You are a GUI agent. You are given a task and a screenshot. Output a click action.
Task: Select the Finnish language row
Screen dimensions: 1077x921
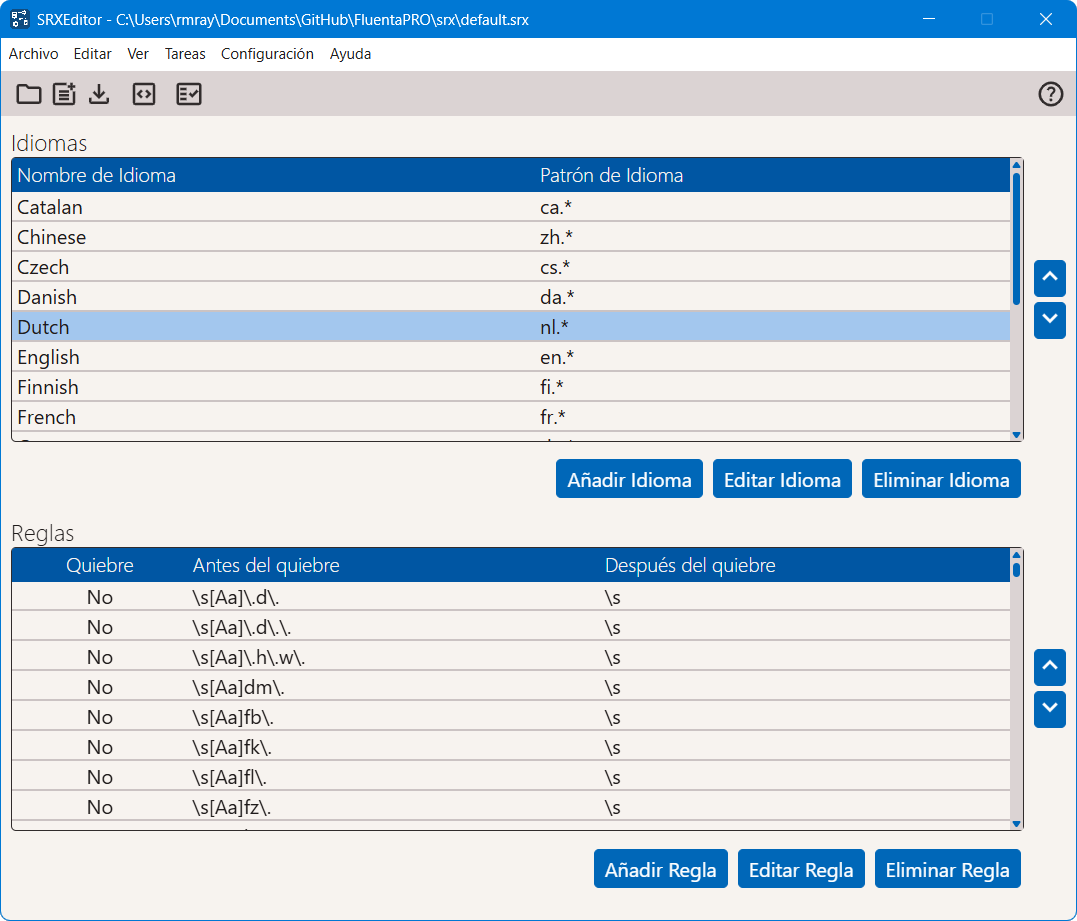[x=511, y=387]
